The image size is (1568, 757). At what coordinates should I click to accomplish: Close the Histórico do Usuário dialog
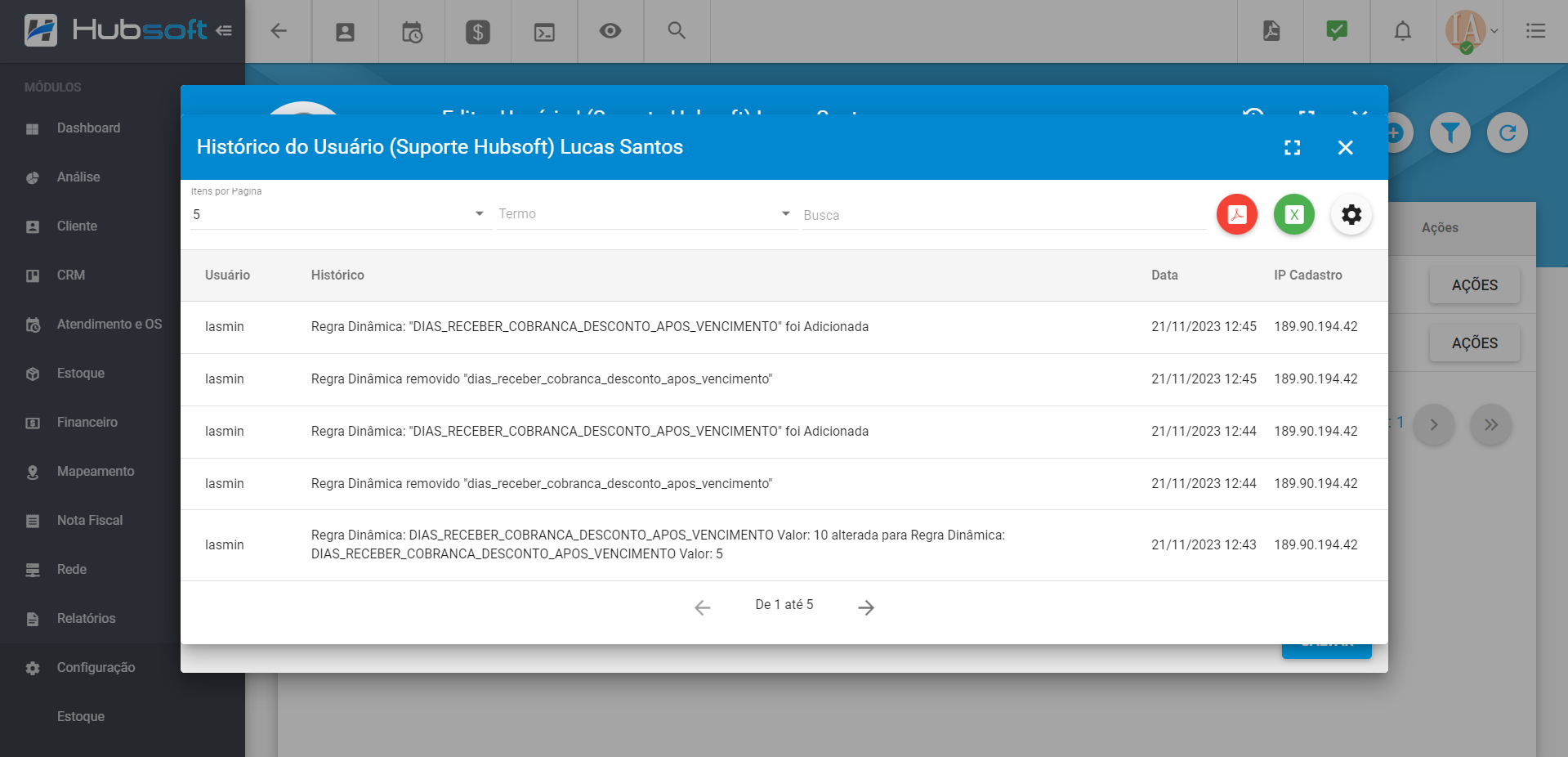tap(1346, 147)
